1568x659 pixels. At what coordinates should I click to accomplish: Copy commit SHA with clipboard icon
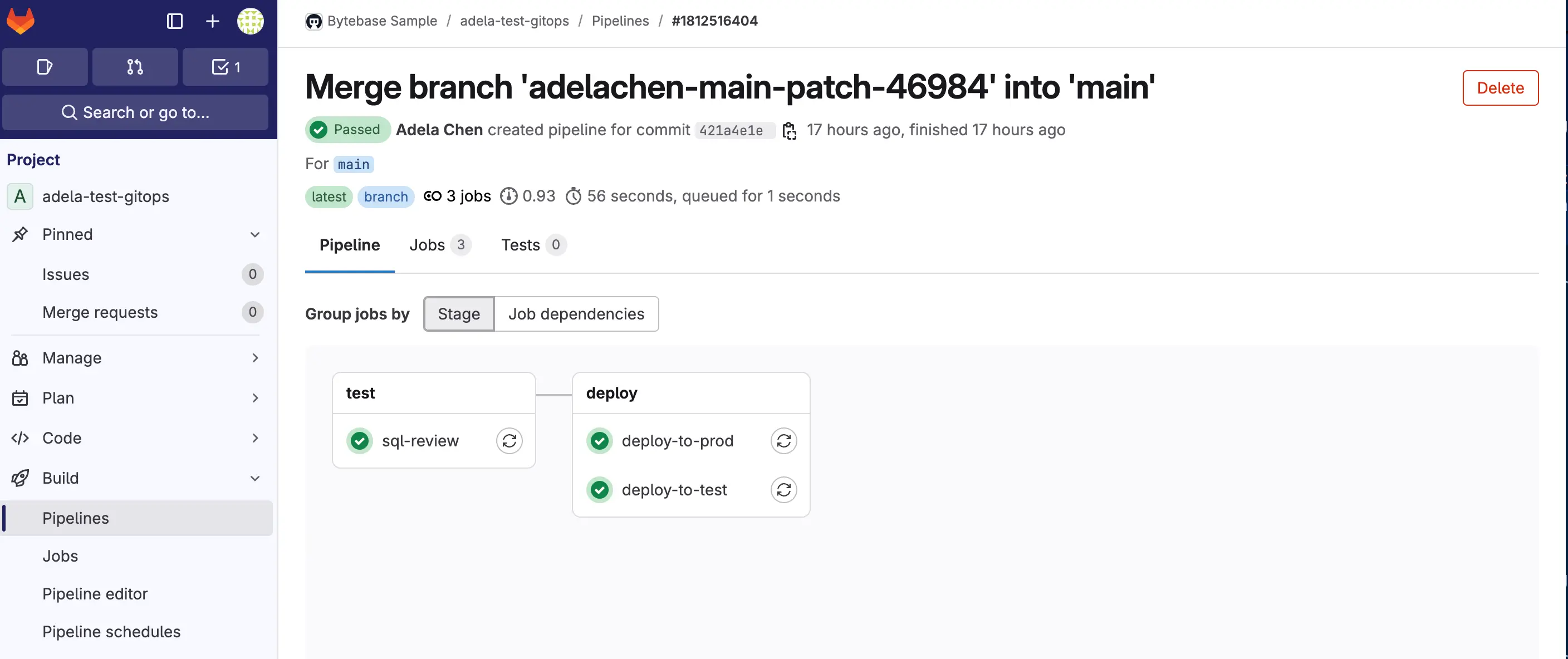(x=790, y=130)
